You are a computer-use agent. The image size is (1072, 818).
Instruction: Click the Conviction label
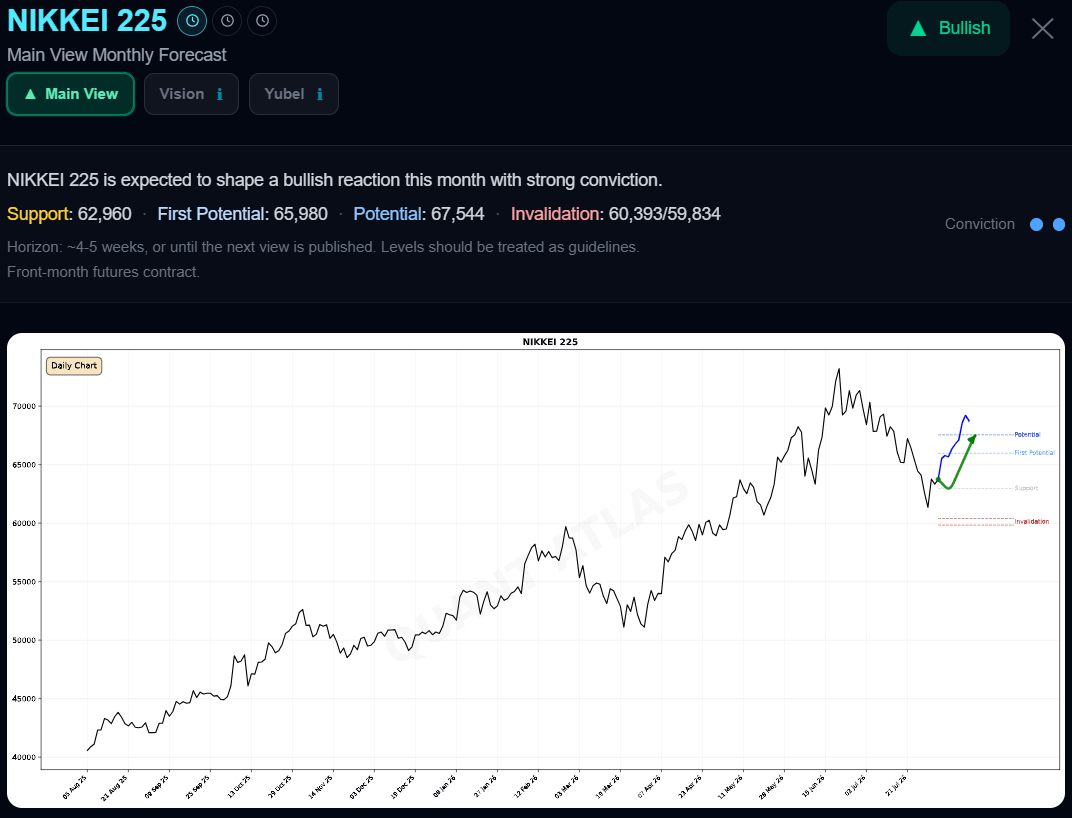pos(979,224)
